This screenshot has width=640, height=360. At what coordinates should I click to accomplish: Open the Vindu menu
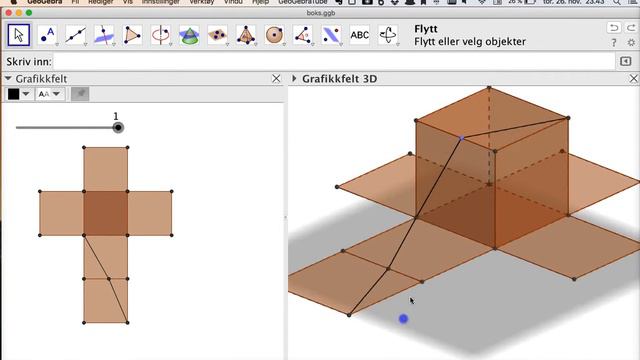233,2
